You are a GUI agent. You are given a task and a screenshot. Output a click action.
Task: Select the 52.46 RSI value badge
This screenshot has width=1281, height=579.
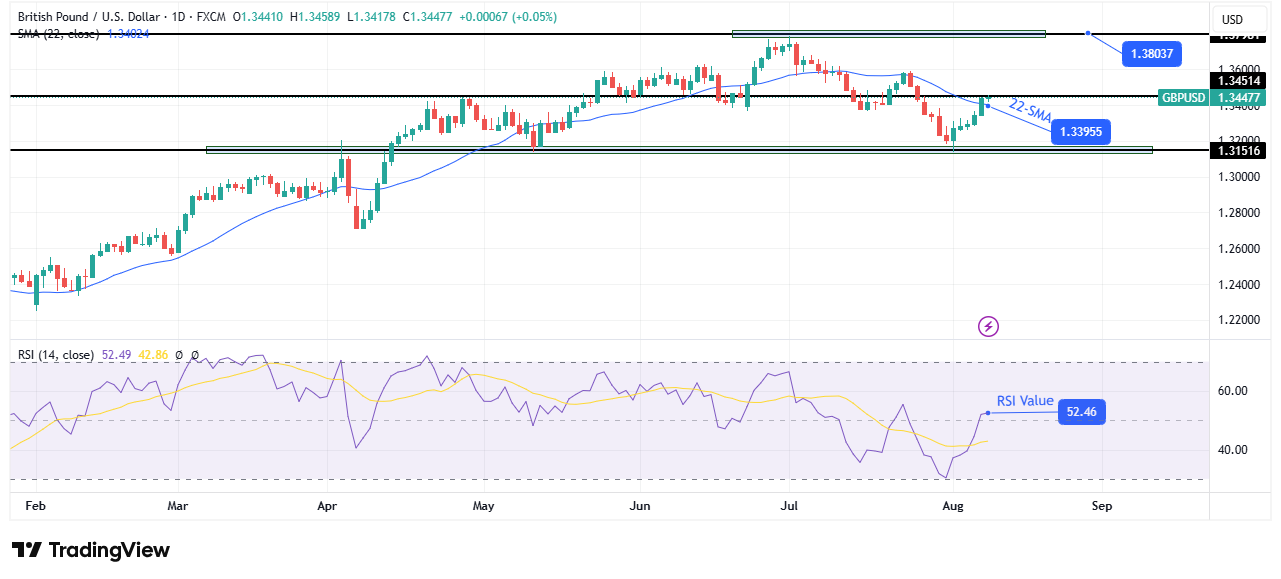(x=1081, y=411)
